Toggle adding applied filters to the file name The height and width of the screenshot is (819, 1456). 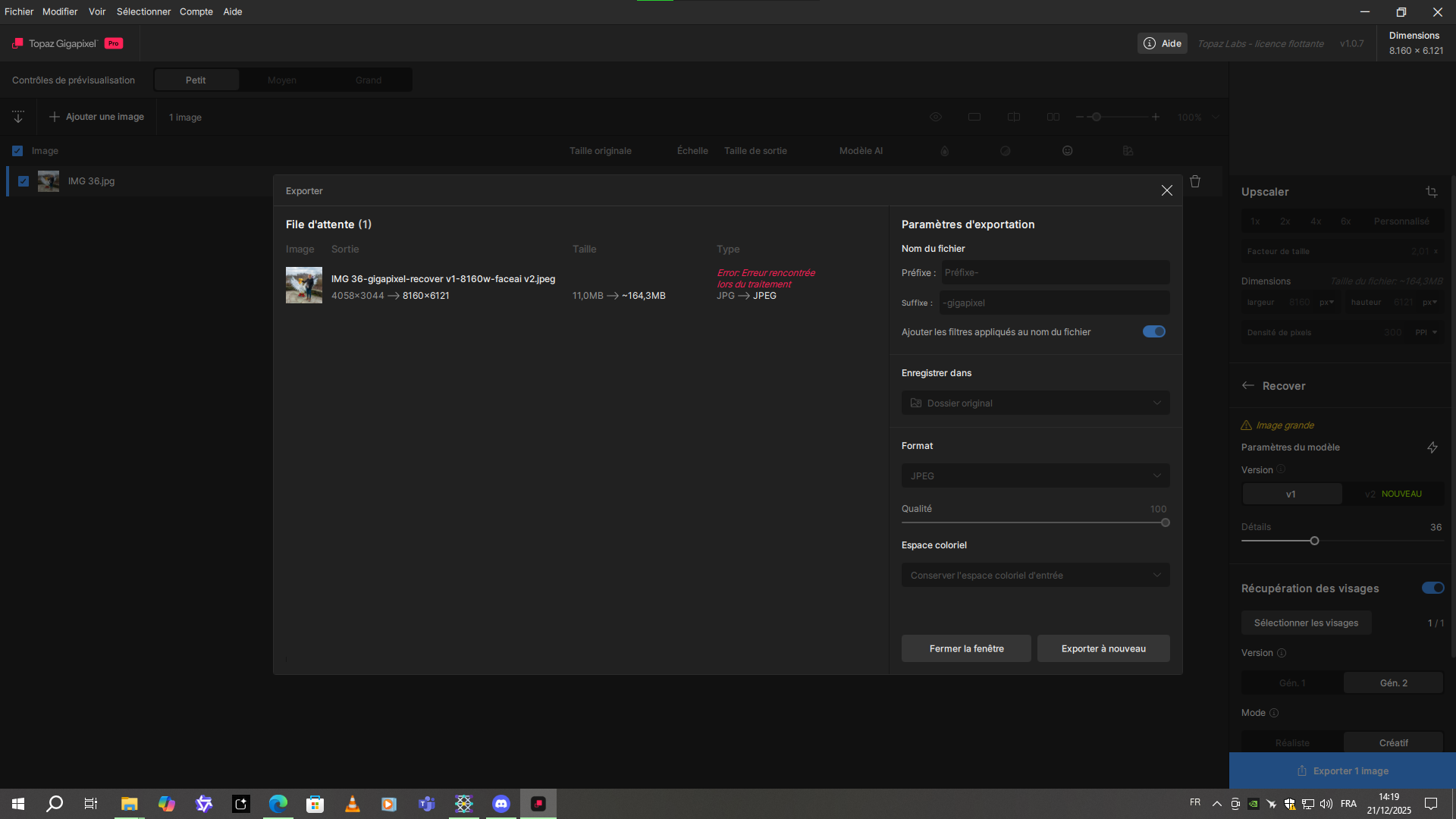tap(1153, 331)
